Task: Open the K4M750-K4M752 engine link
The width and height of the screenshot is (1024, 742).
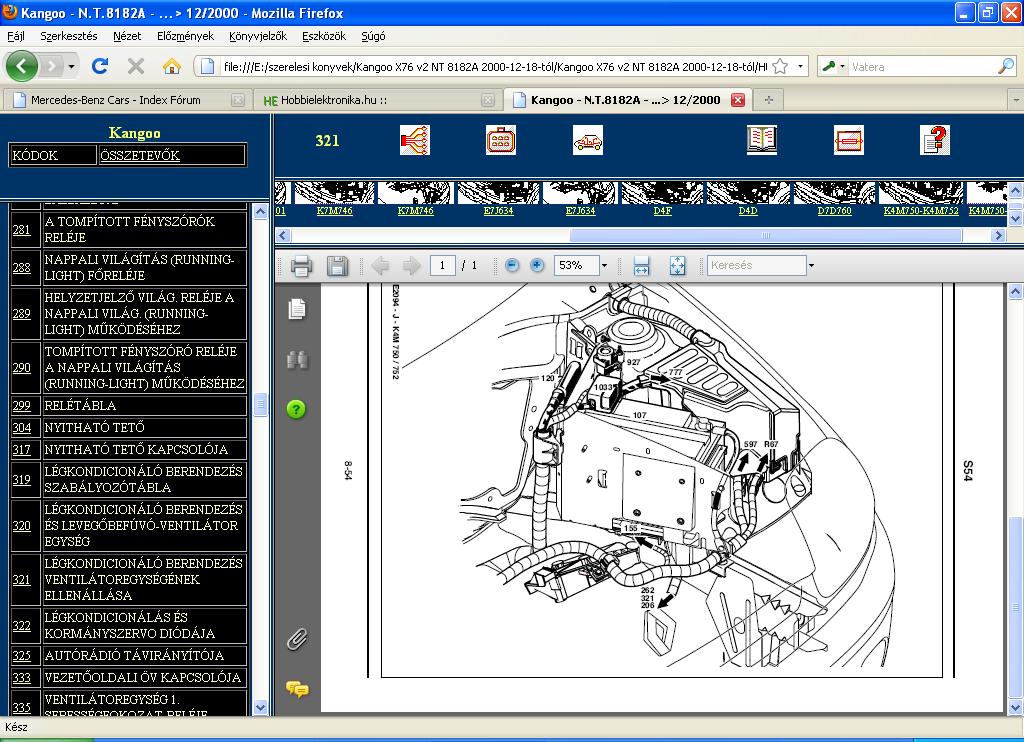Action: click(x=920, y=211)
